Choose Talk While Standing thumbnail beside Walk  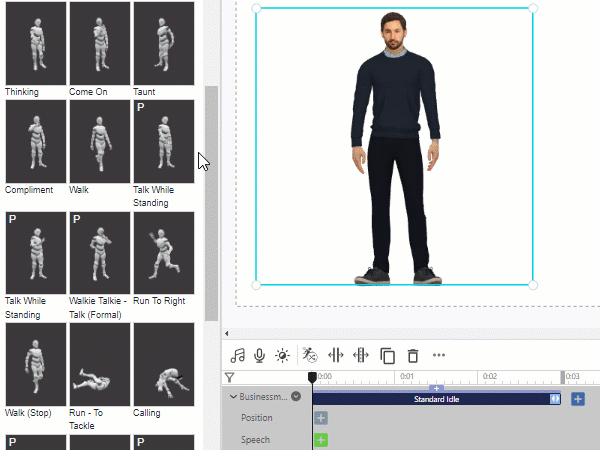tap(164, 142)
